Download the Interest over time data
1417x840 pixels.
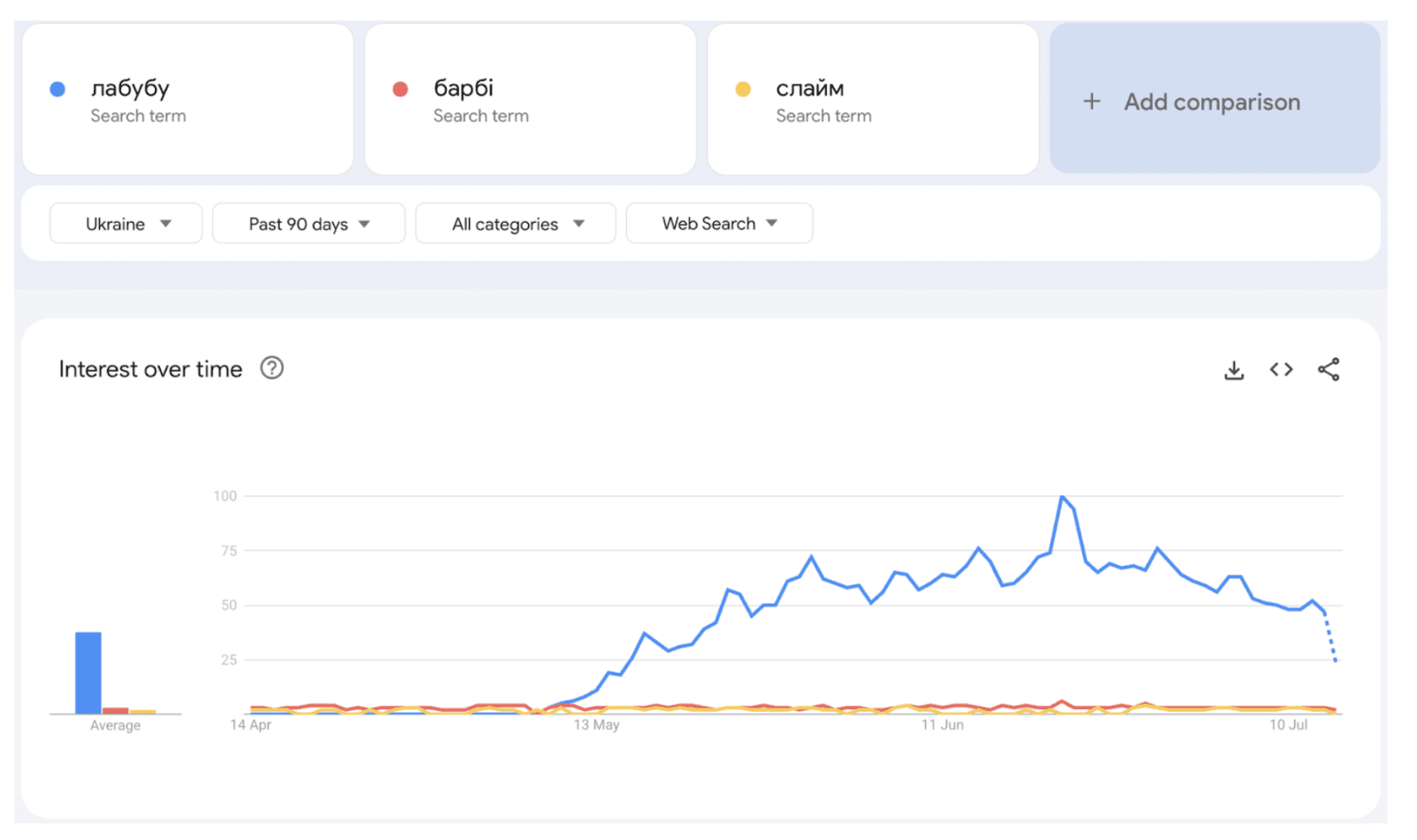coord(1233,370)
